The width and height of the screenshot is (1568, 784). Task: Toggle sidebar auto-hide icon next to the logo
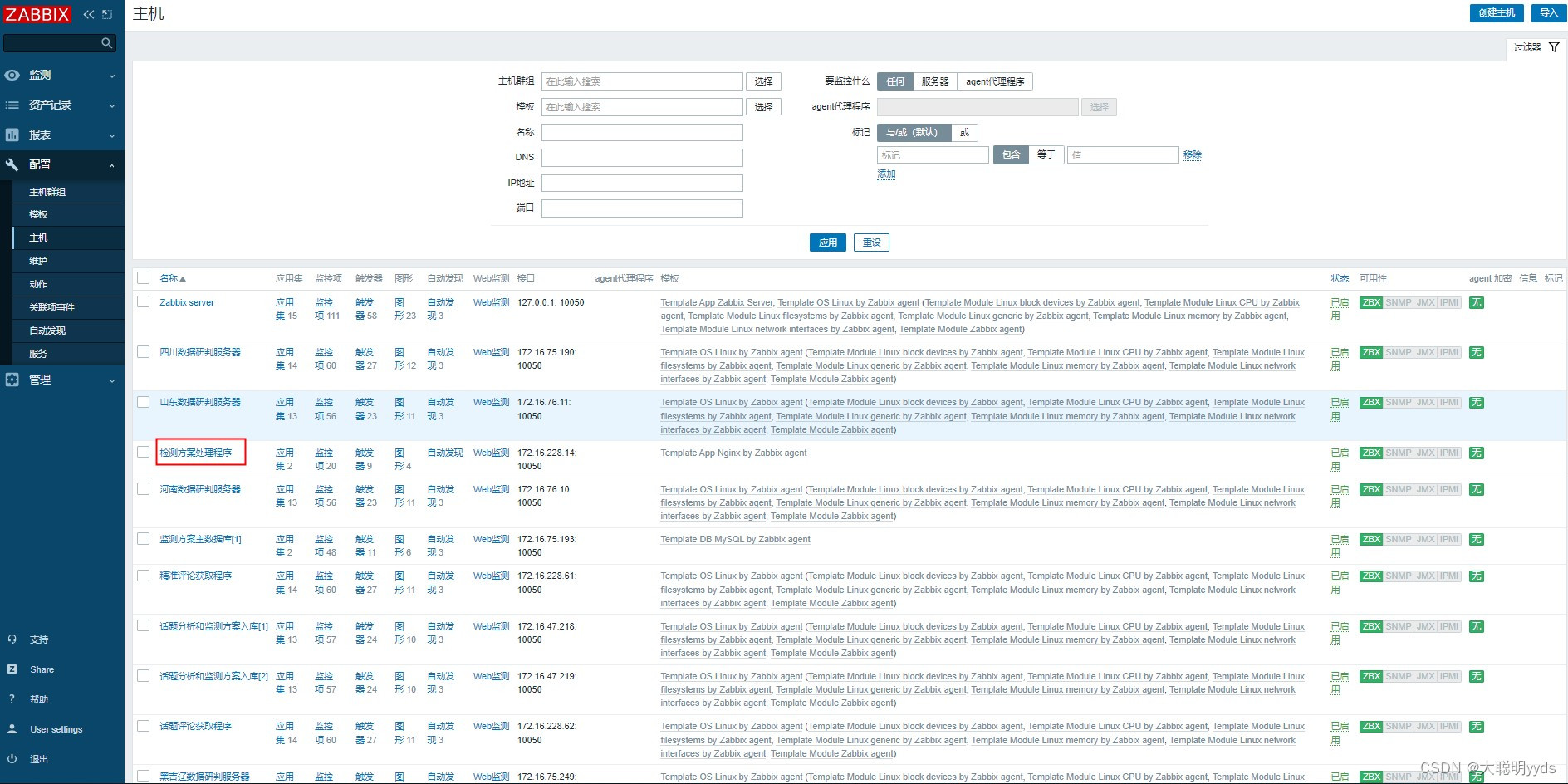[x=107, y=14]
